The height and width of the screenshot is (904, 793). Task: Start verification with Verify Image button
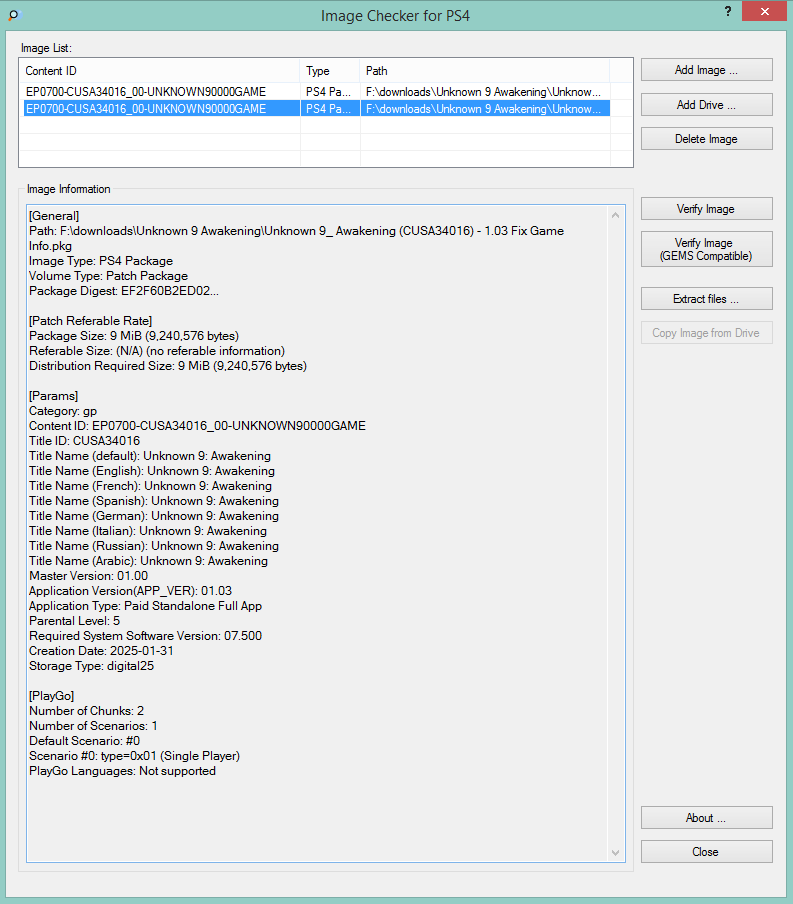pos(706,209)
